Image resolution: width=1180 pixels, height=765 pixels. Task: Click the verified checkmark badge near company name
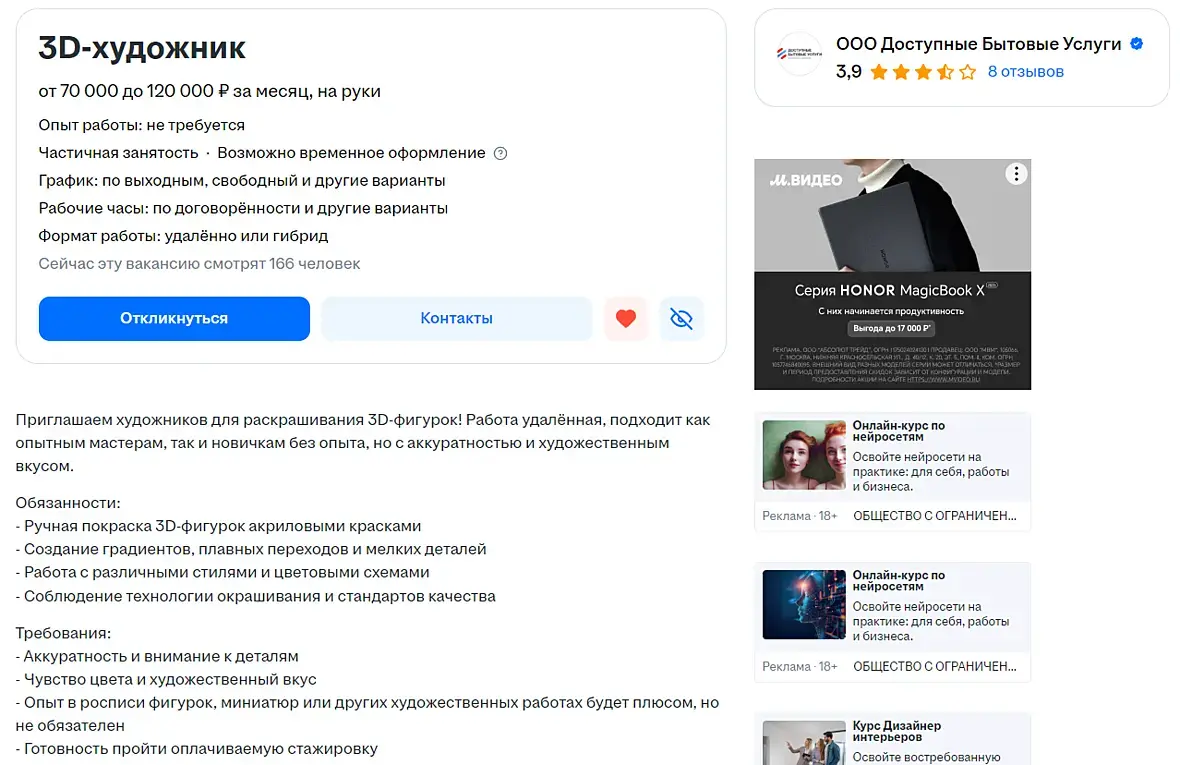coord(1136,44)
